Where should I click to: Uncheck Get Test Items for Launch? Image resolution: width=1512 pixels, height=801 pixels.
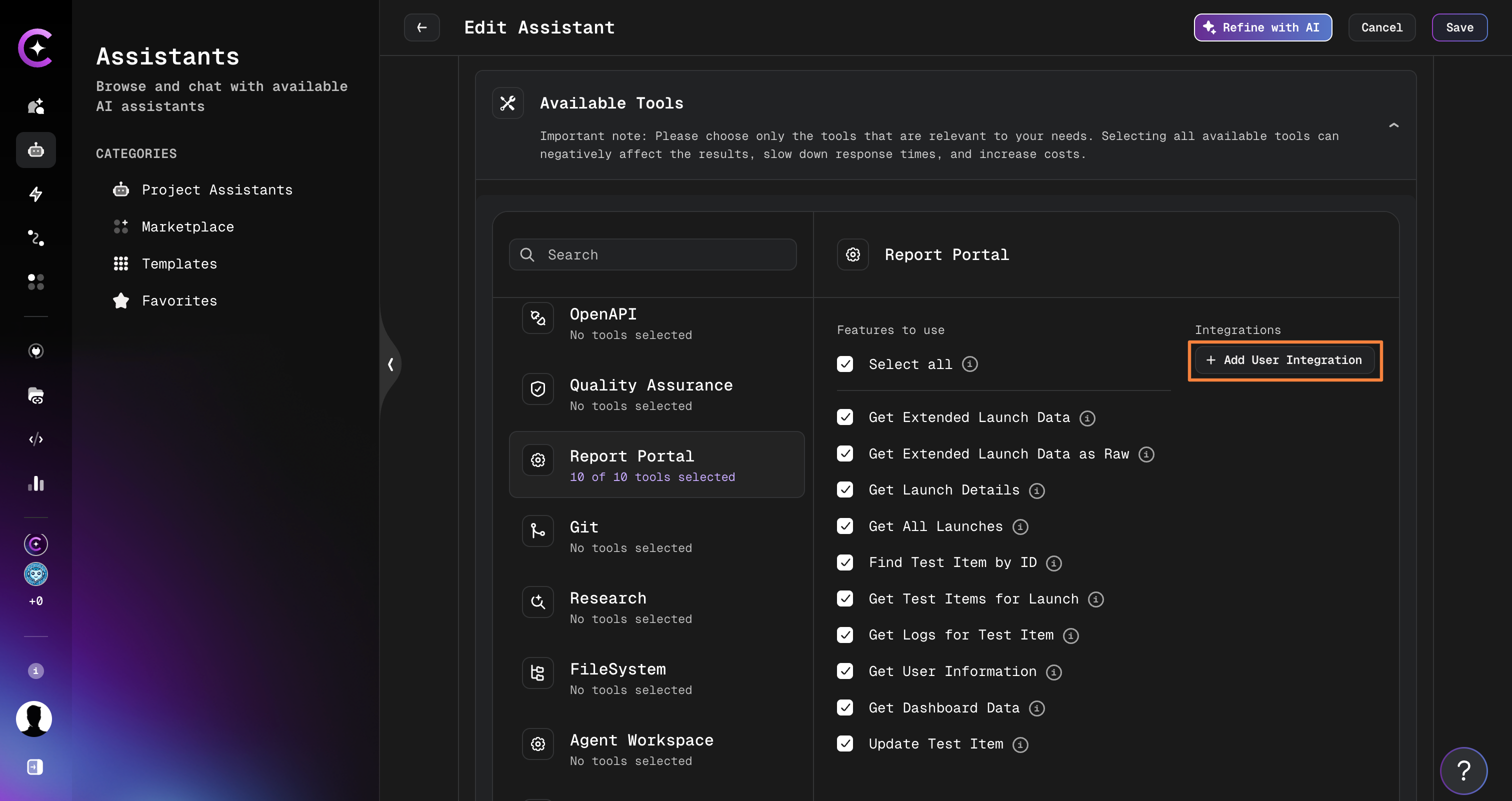click(x=844, y=598)
